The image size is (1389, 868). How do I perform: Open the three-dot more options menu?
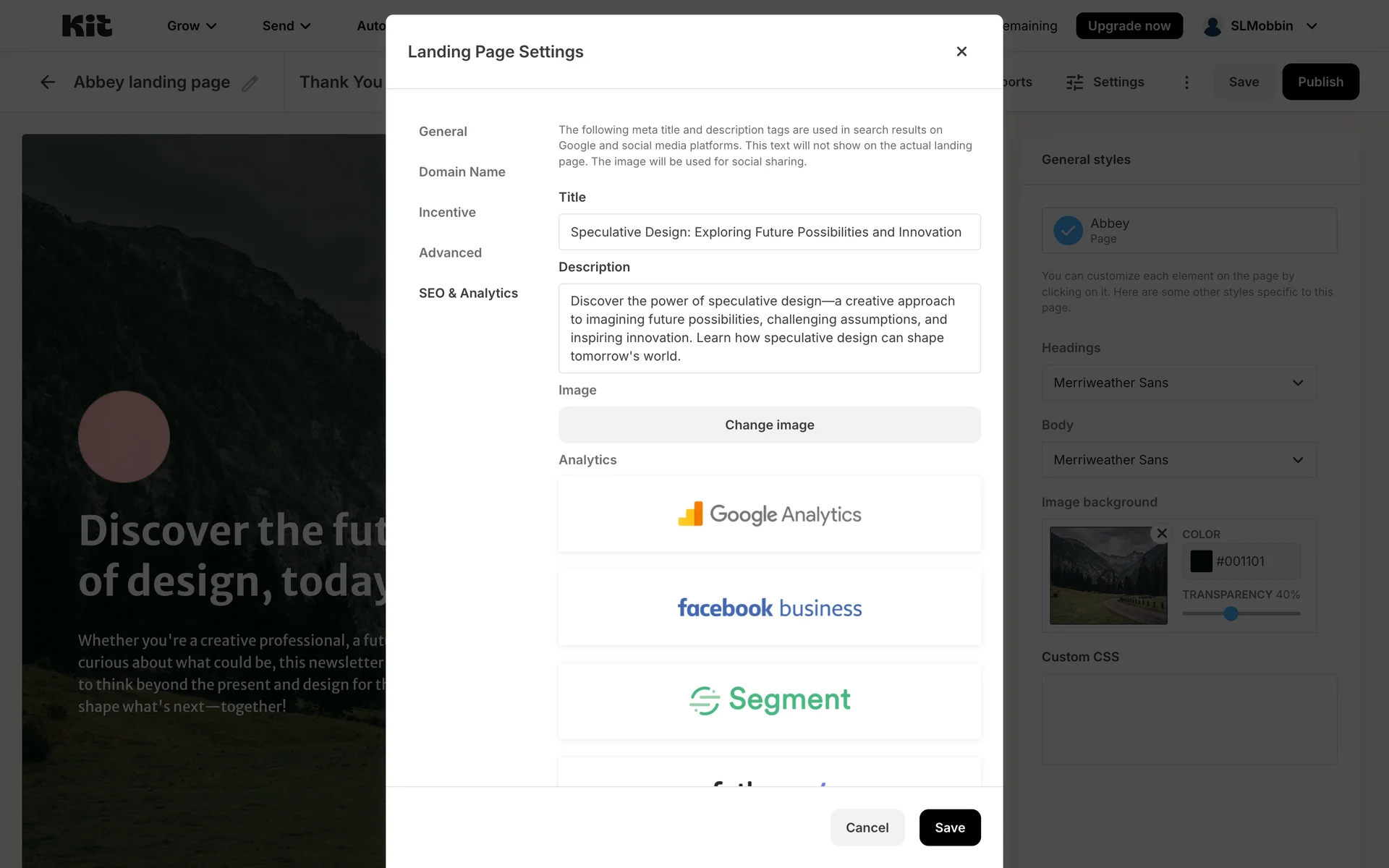click(1186, 82)
